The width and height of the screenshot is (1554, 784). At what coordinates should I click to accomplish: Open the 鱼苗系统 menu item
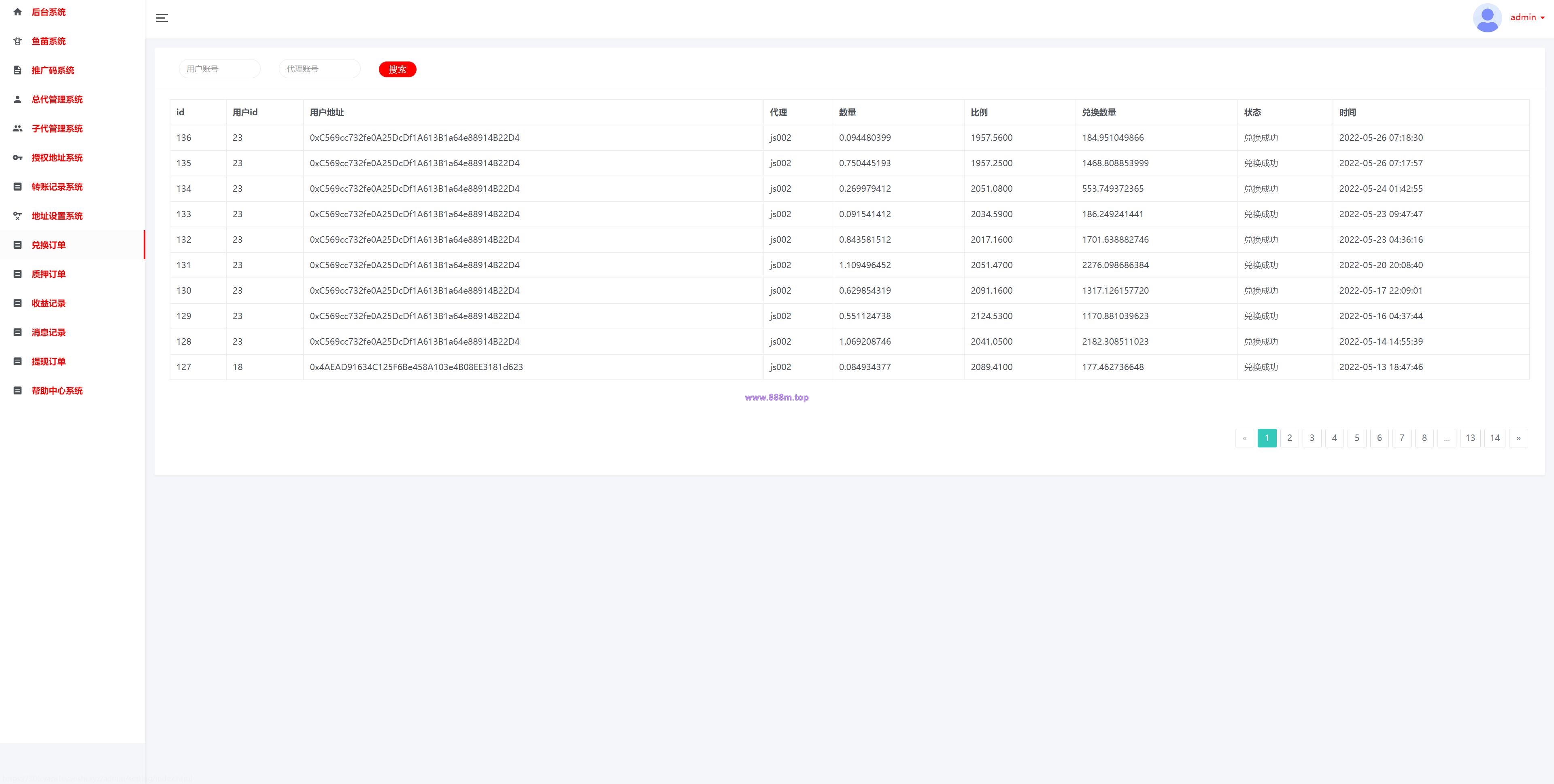pyautogui.click(x=72, y=41)
